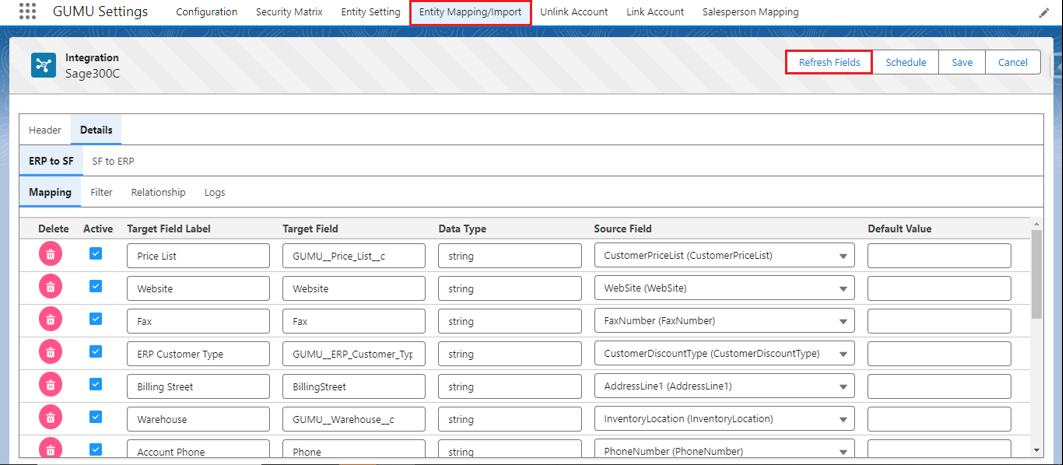The image size is (1063, 465).
Task: Open the CustomerPriceList source field dropdown
Action: (x=843, y=256)
